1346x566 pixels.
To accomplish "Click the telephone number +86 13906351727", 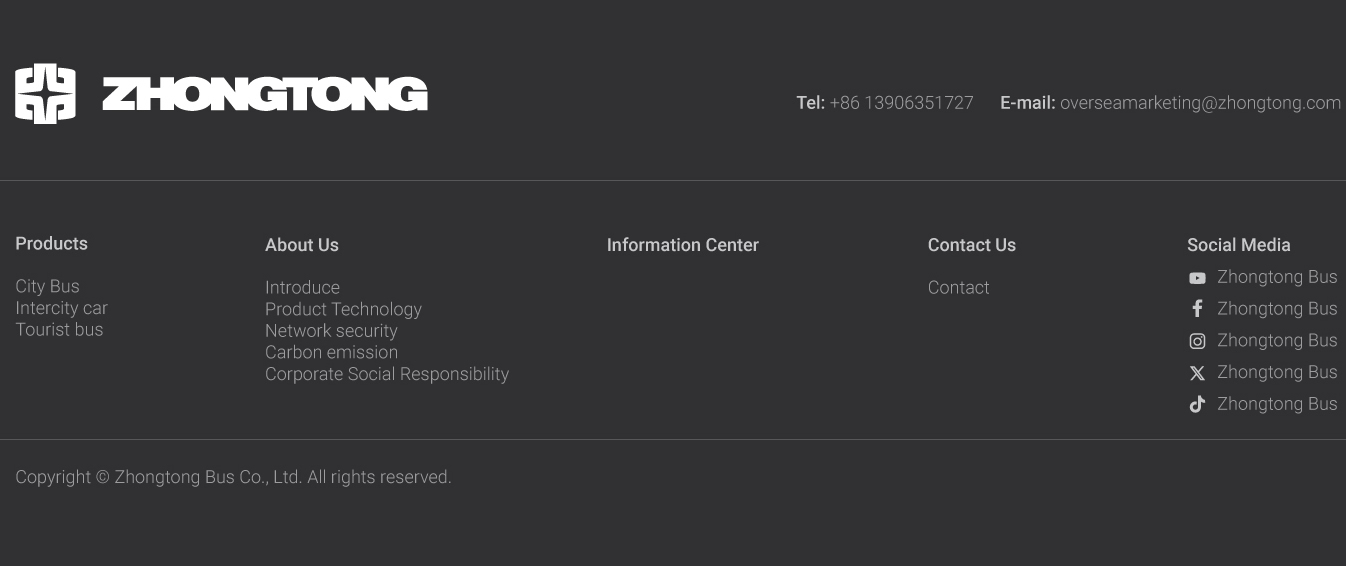I will 901,103.
